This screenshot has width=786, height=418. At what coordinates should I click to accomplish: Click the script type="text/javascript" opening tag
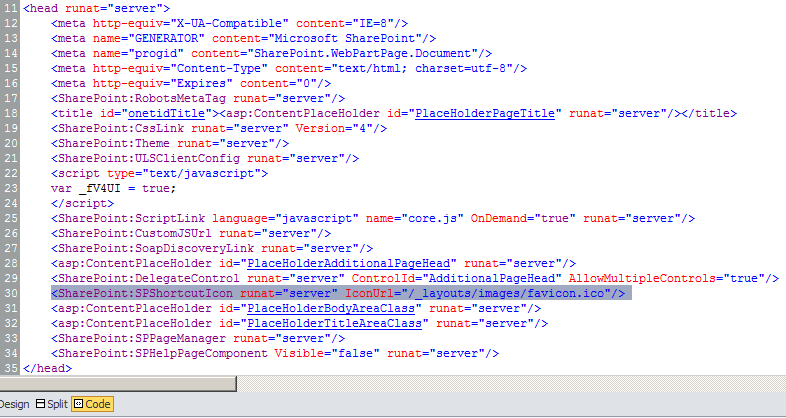click(159, 173)
